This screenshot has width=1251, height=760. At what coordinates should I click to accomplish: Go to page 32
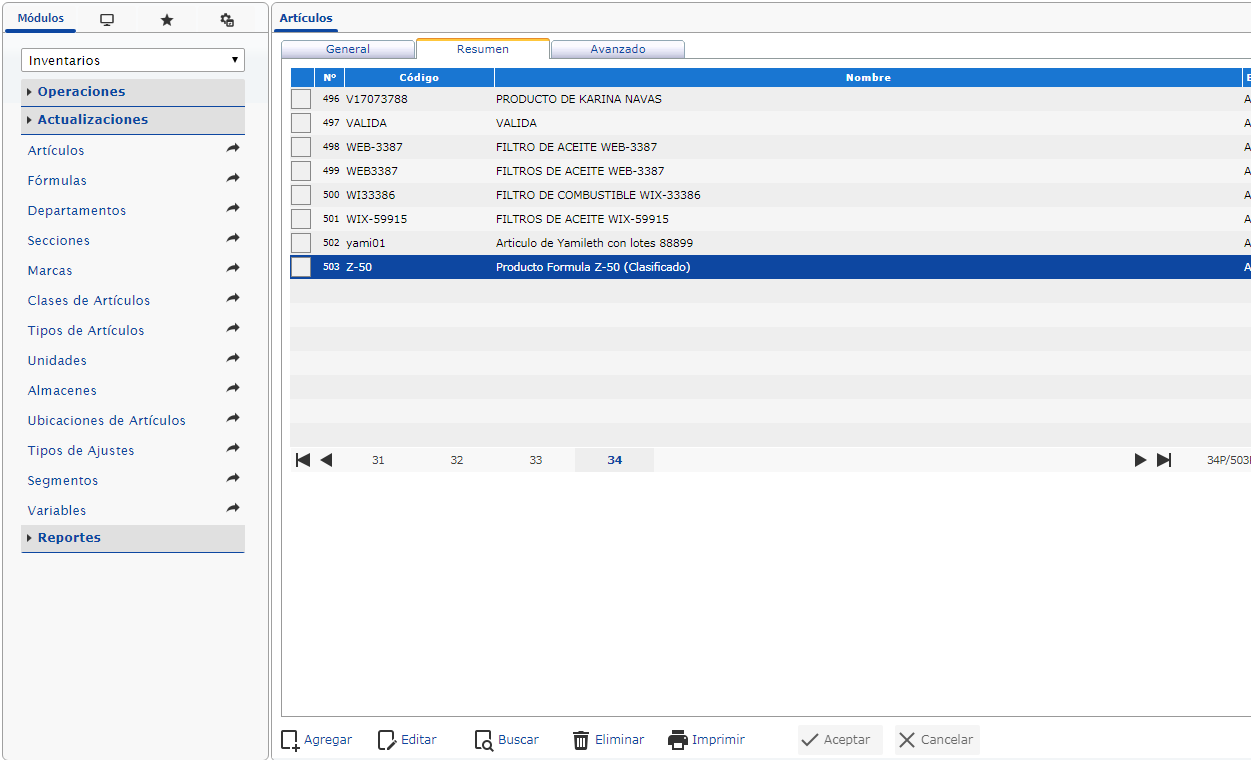coord(457,460)
